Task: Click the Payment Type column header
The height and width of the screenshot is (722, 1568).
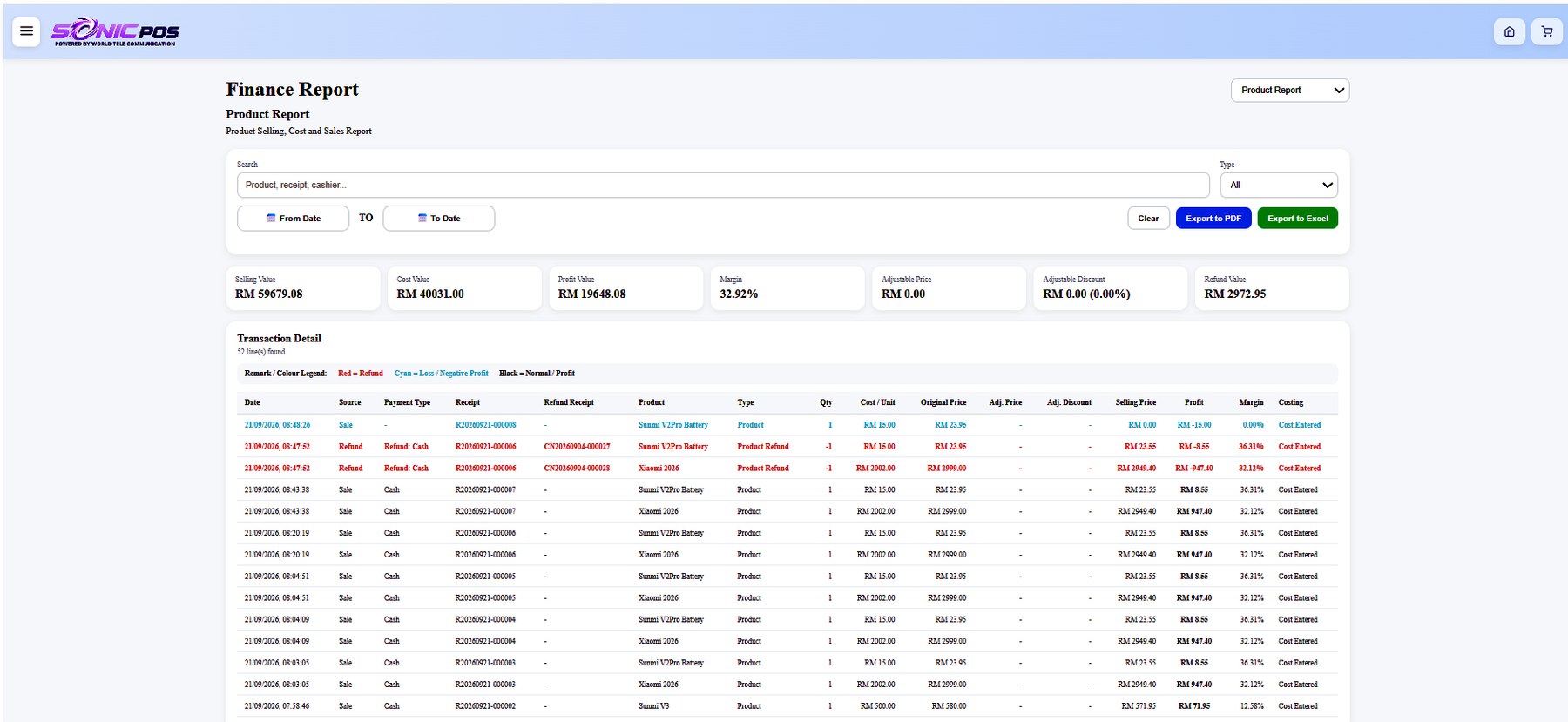Action: [407, 402]
